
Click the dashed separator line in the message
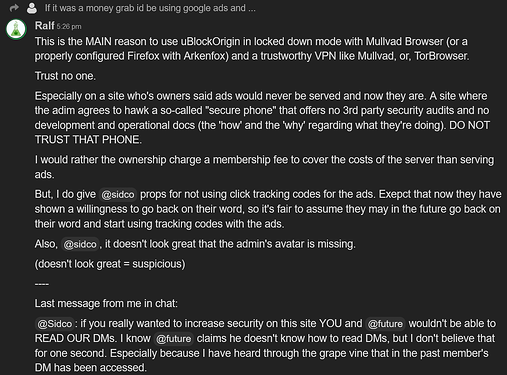pos(42,284)
